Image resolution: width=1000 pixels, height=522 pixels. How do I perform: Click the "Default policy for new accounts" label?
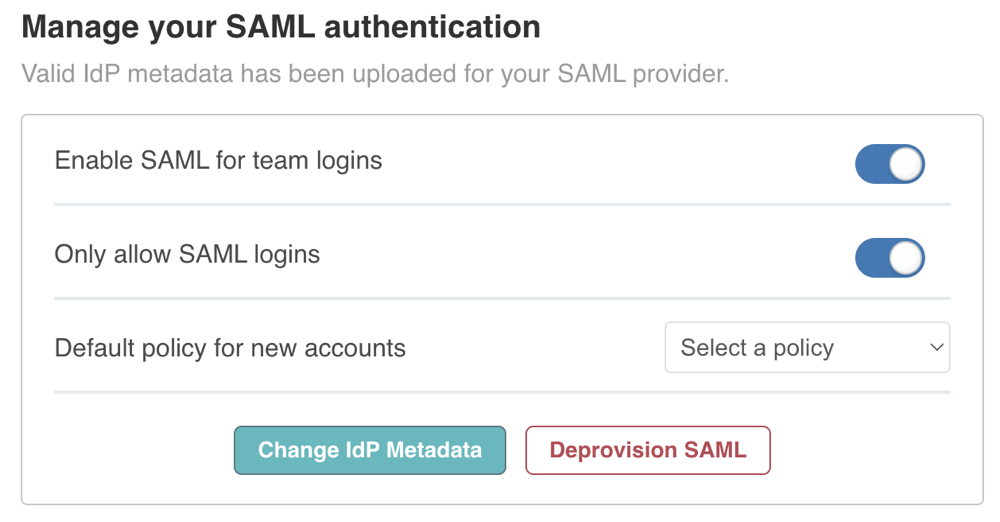[x=230, y=348]
